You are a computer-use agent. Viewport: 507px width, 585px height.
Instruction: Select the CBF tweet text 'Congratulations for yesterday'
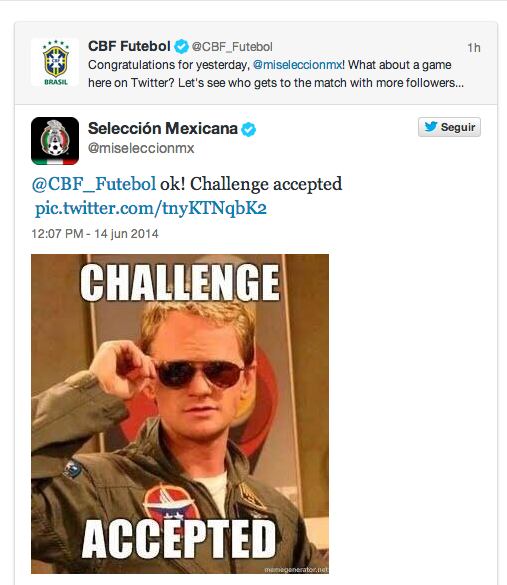tap(168, 65)
